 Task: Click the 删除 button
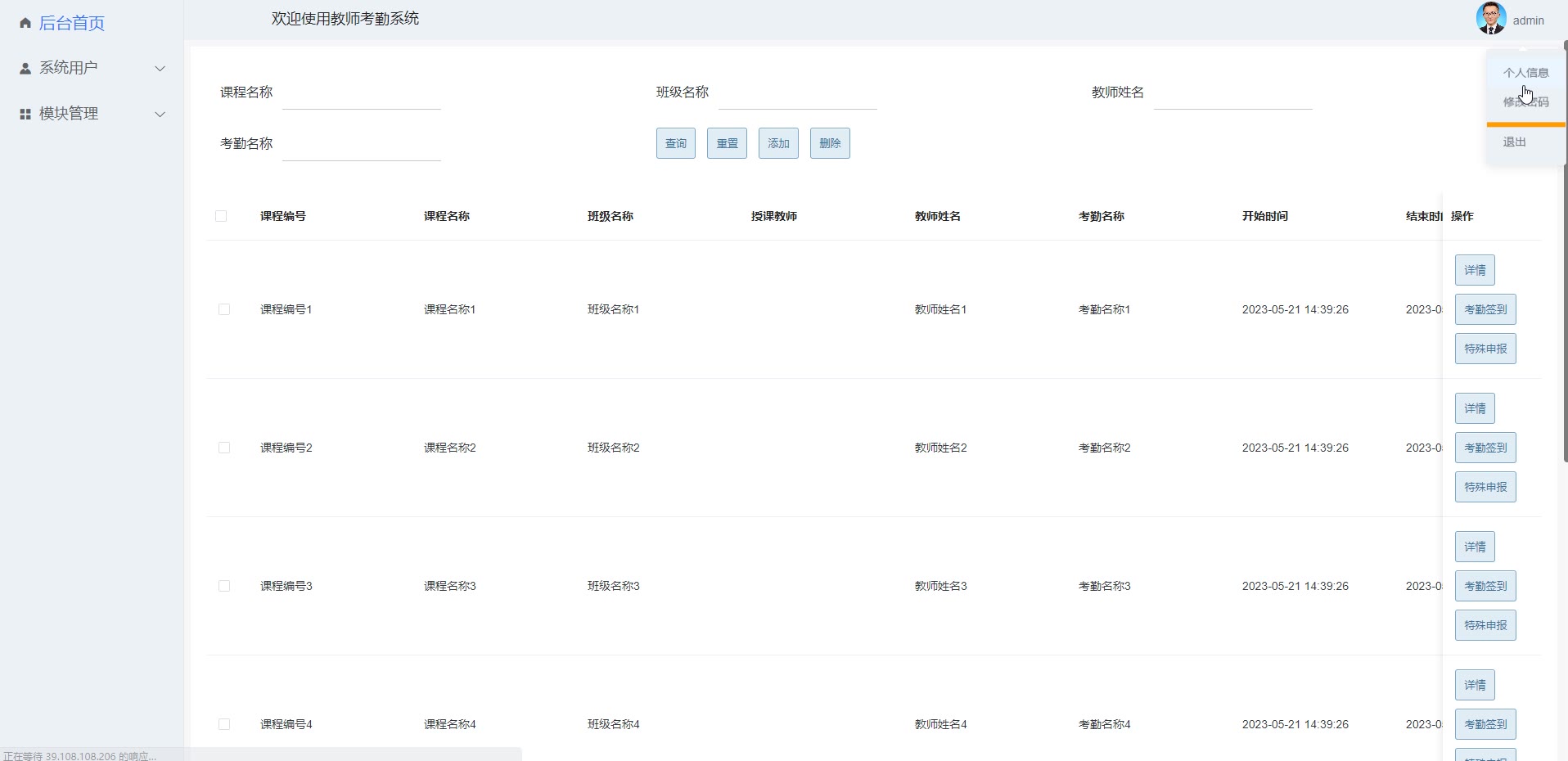pyautogui.click(x=831, y=143)
